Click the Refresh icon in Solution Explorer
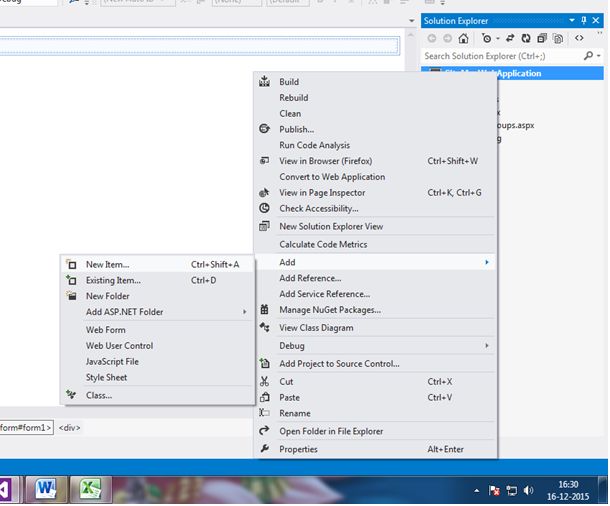610x506 pixels. 526,38
